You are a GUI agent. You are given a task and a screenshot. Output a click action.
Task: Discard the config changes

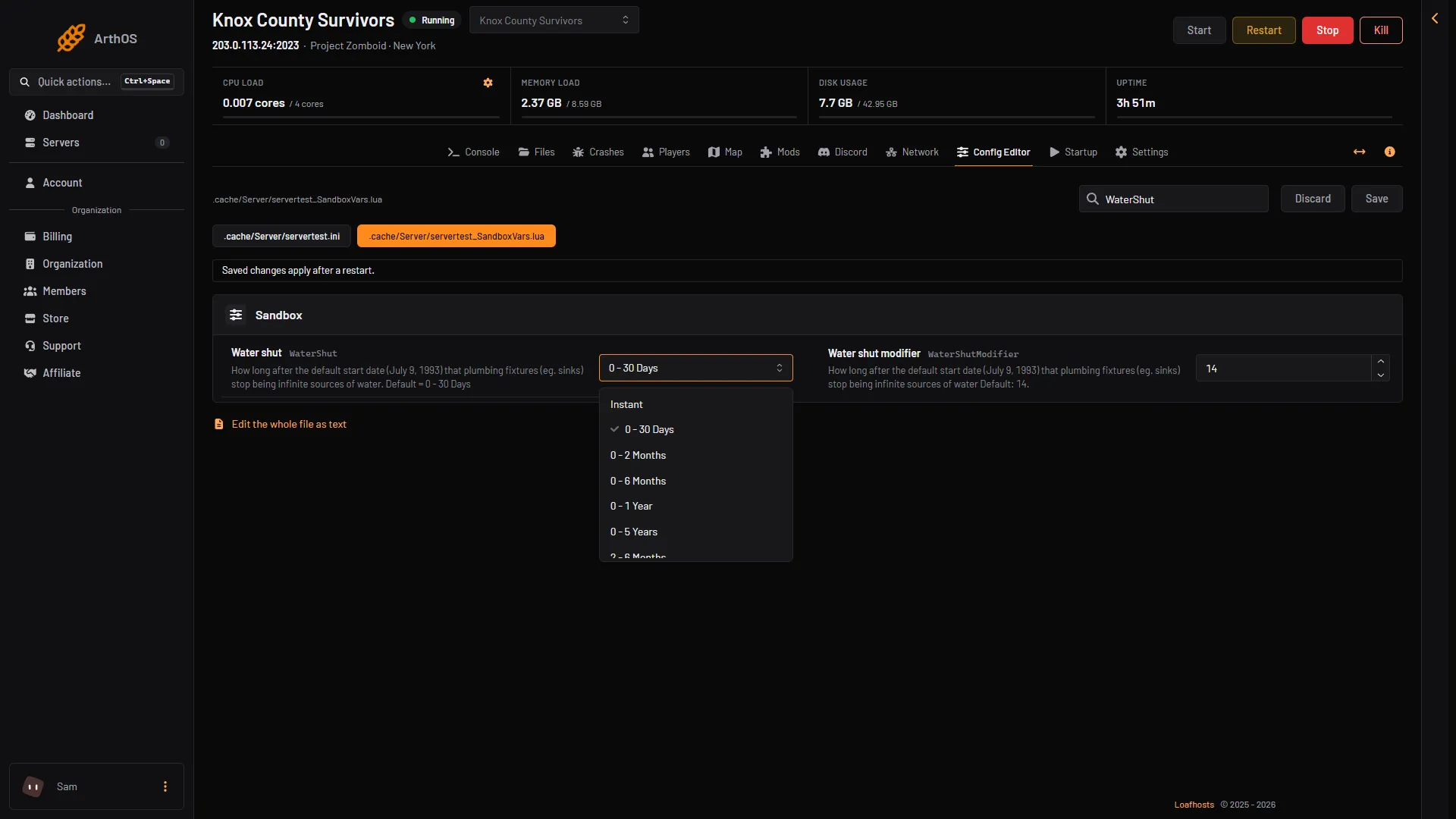tap(1312, 199)
